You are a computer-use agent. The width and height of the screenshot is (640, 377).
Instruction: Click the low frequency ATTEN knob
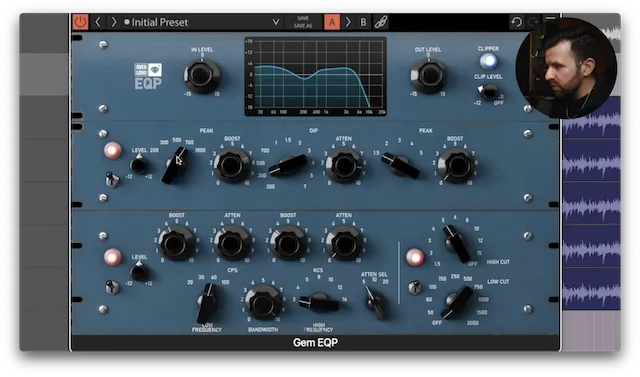[x=231, y=244]
